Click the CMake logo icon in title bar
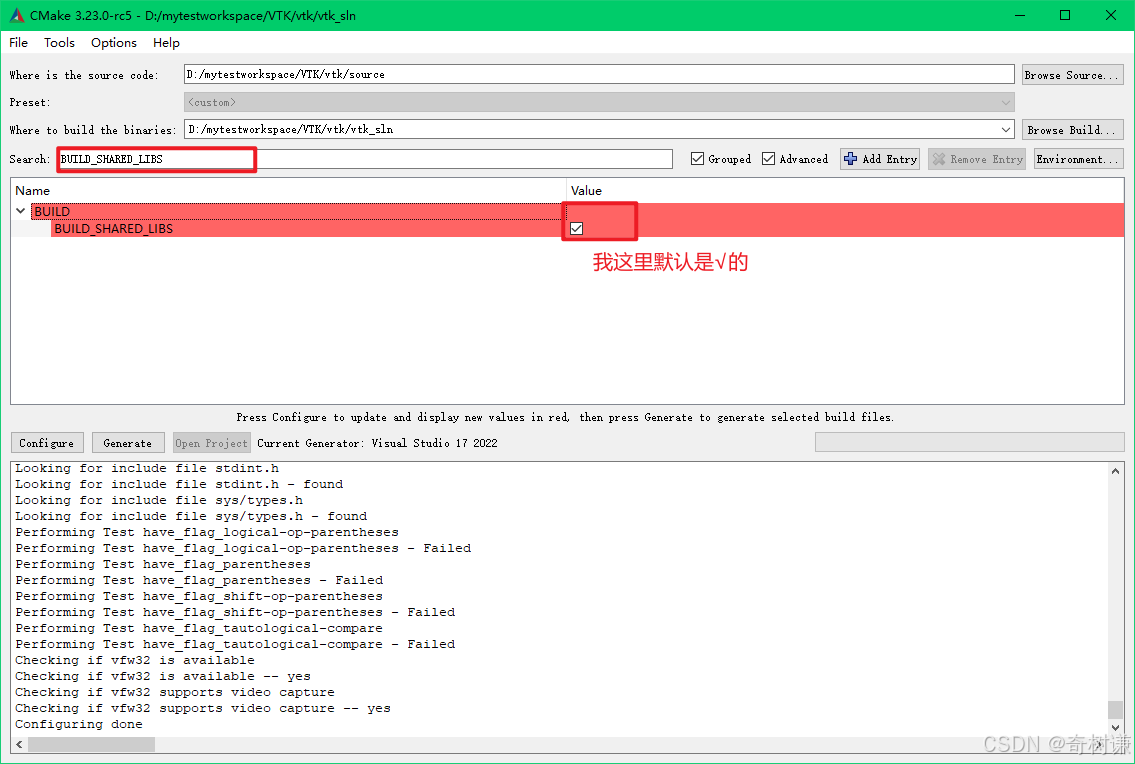1135x764 pixels. (16, 14)
